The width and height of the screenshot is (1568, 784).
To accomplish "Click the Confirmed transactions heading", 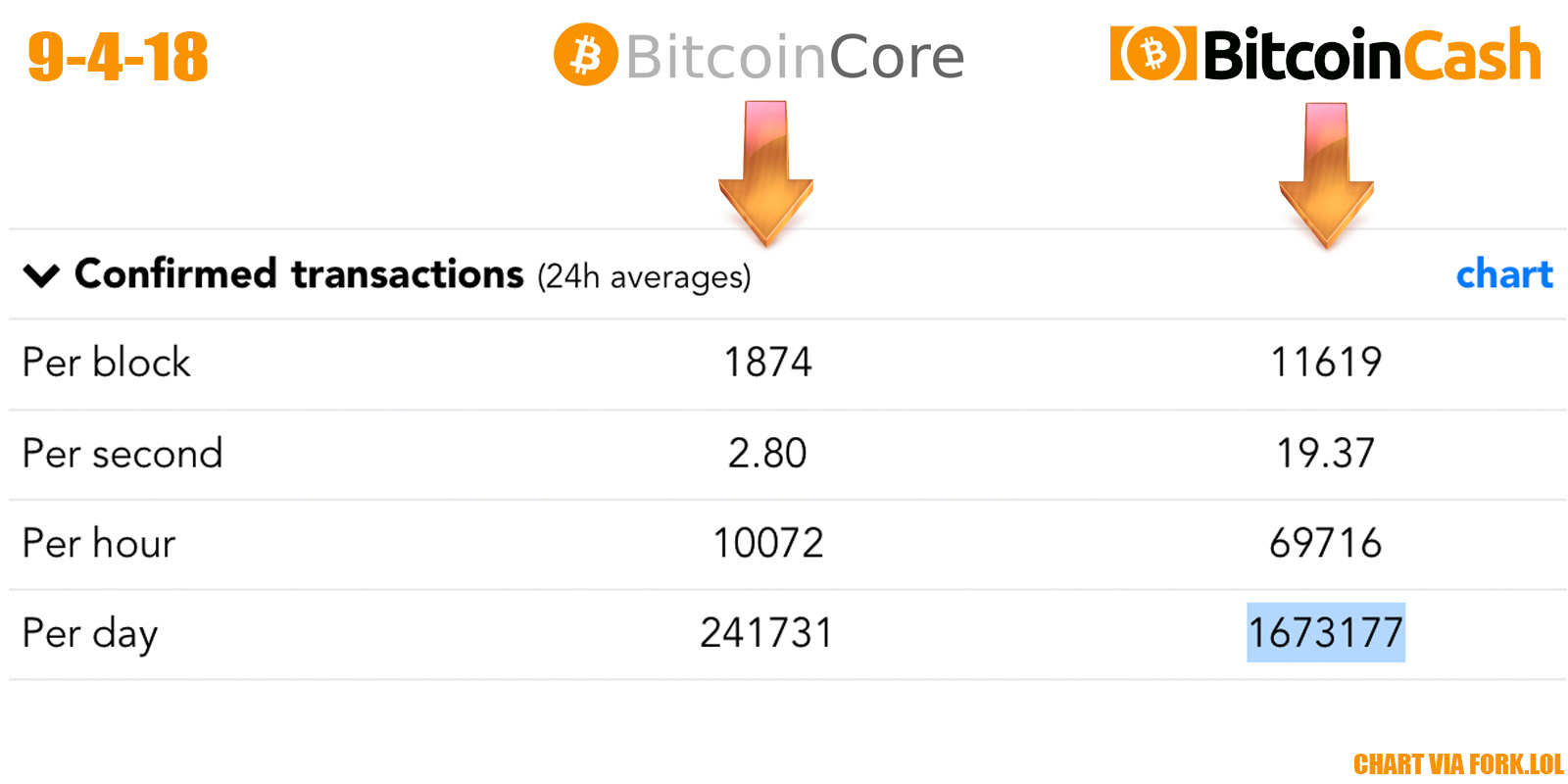I will (x=299, y=274).
